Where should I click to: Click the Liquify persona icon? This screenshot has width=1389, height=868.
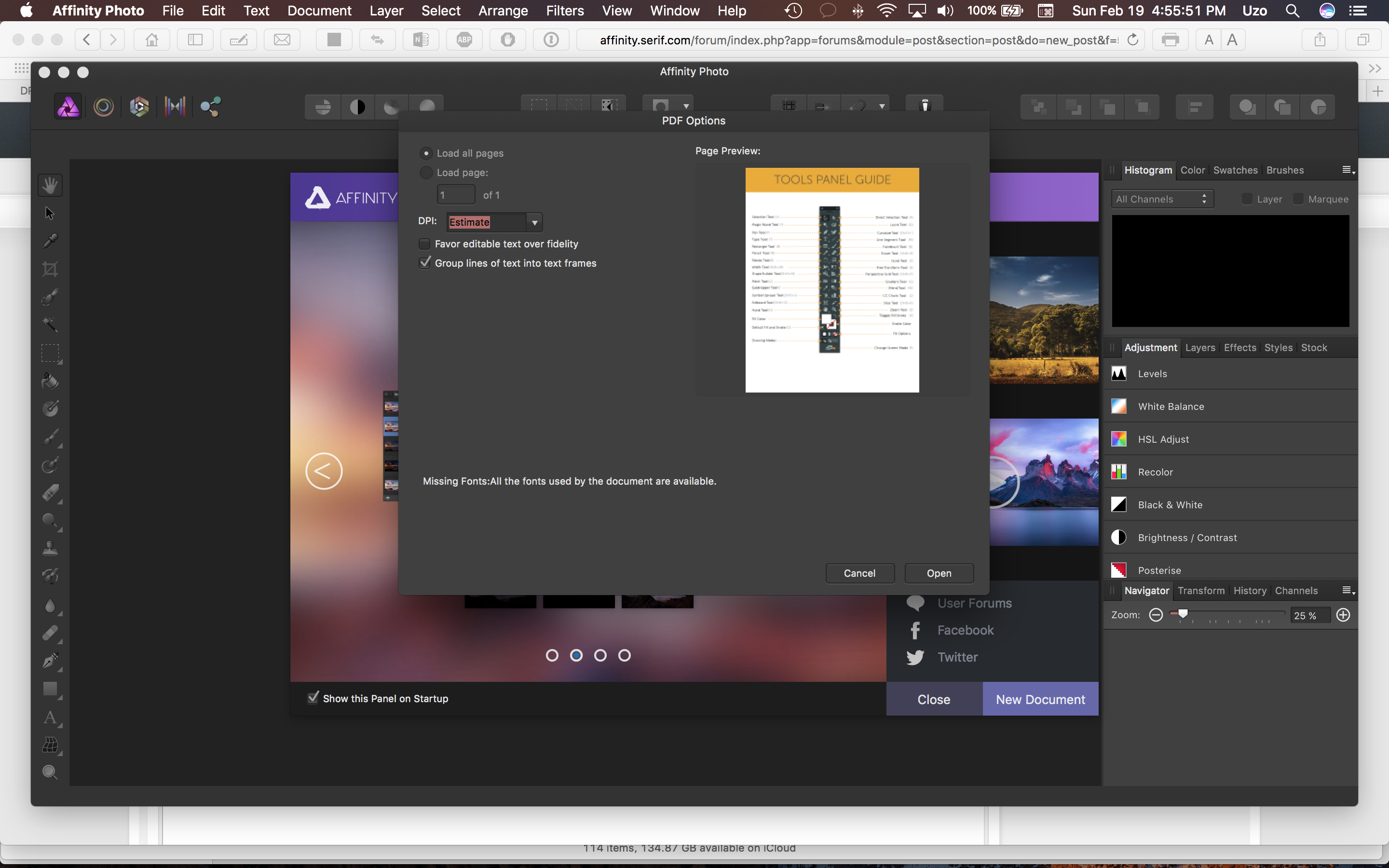pos(105,106)
